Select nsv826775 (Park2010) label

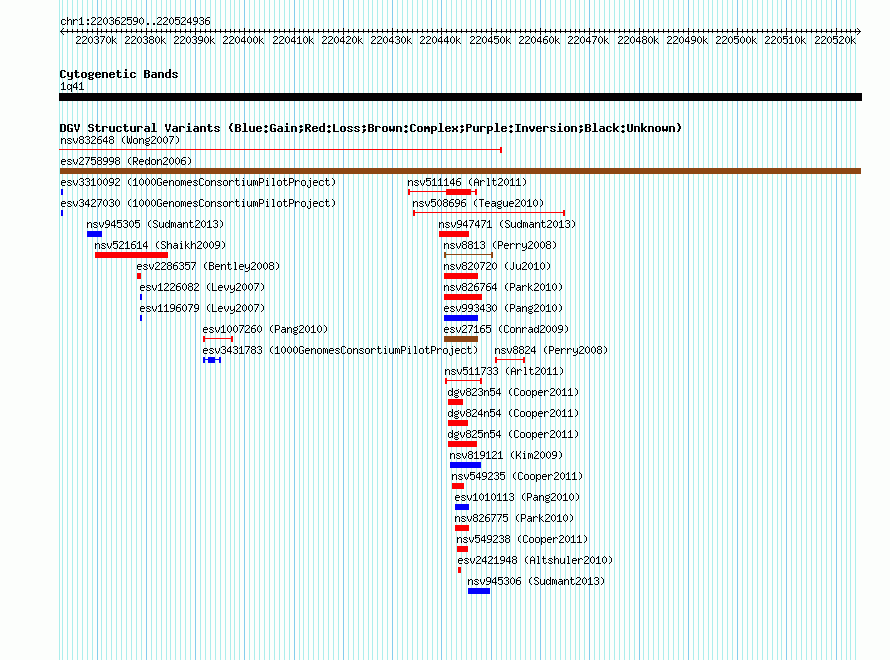click(514, 518)
